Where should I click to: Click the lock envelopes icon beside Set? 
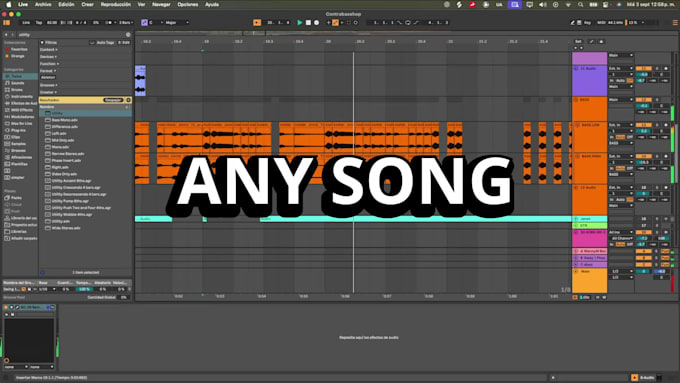click(601, 42)
